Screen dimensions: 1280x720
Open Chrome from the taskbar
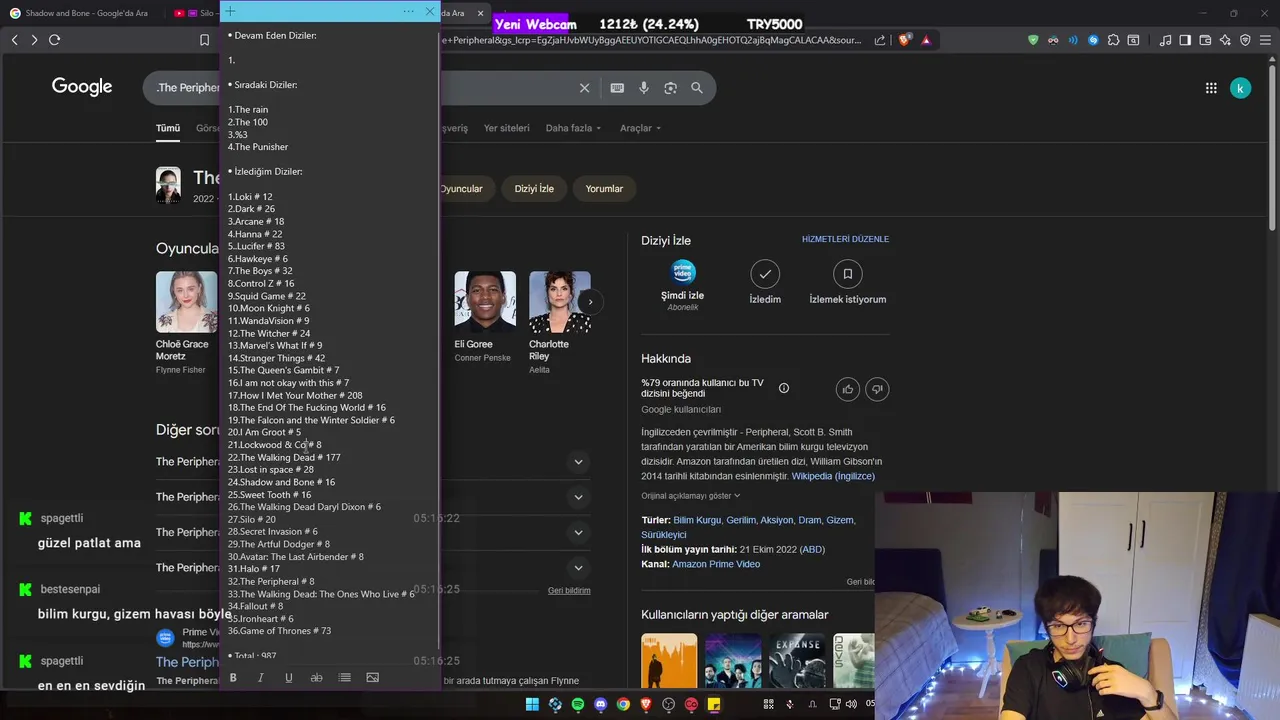(x=623, y=704)
